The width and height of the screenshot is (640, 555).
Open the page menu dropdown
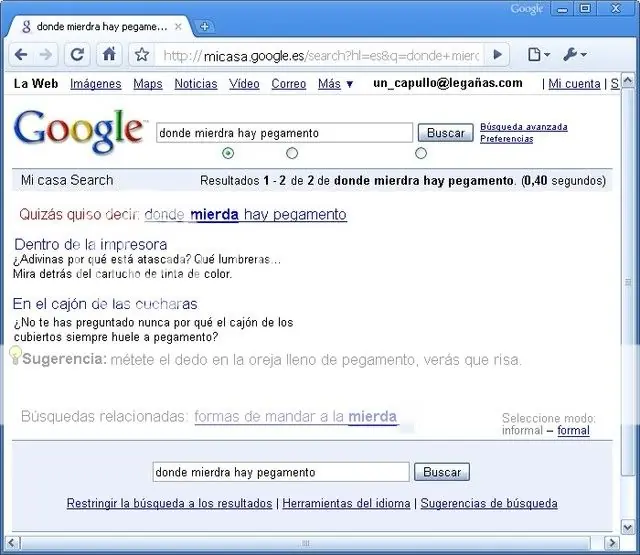tap(539, 54)
